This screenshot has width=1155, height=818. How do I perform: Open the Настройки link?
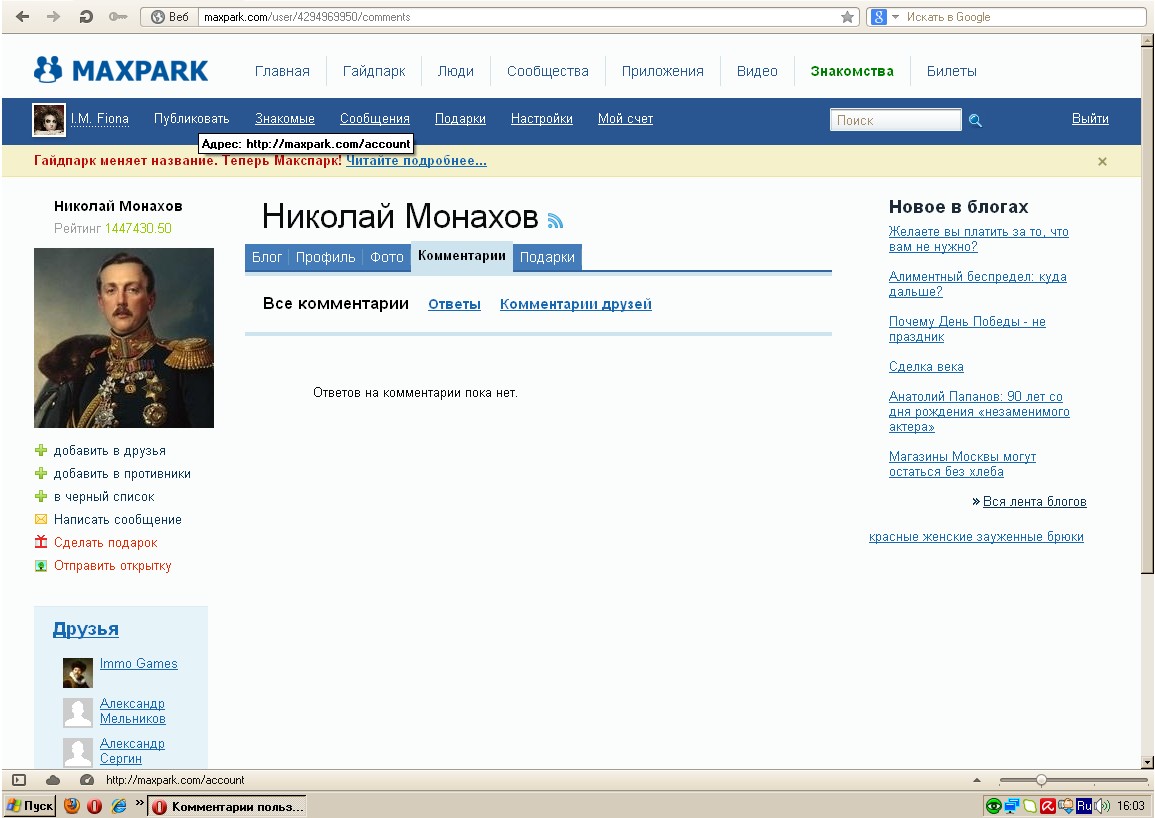pyautogui.click(x=541, y=119)
